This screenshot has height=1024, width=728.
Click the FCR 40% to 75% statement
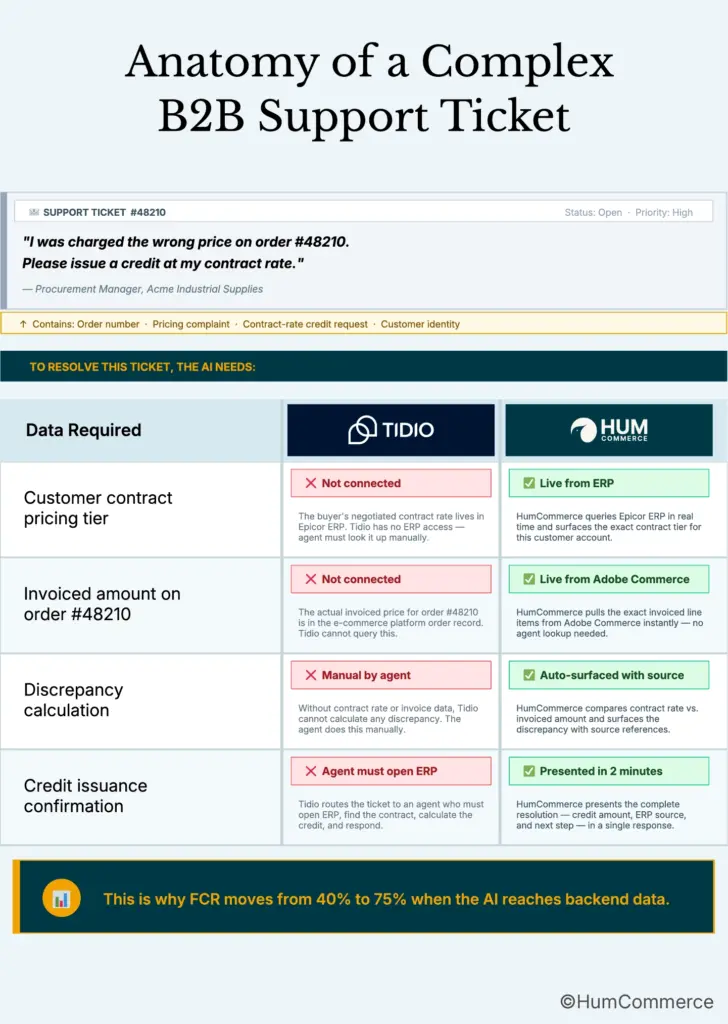point(387,899)
